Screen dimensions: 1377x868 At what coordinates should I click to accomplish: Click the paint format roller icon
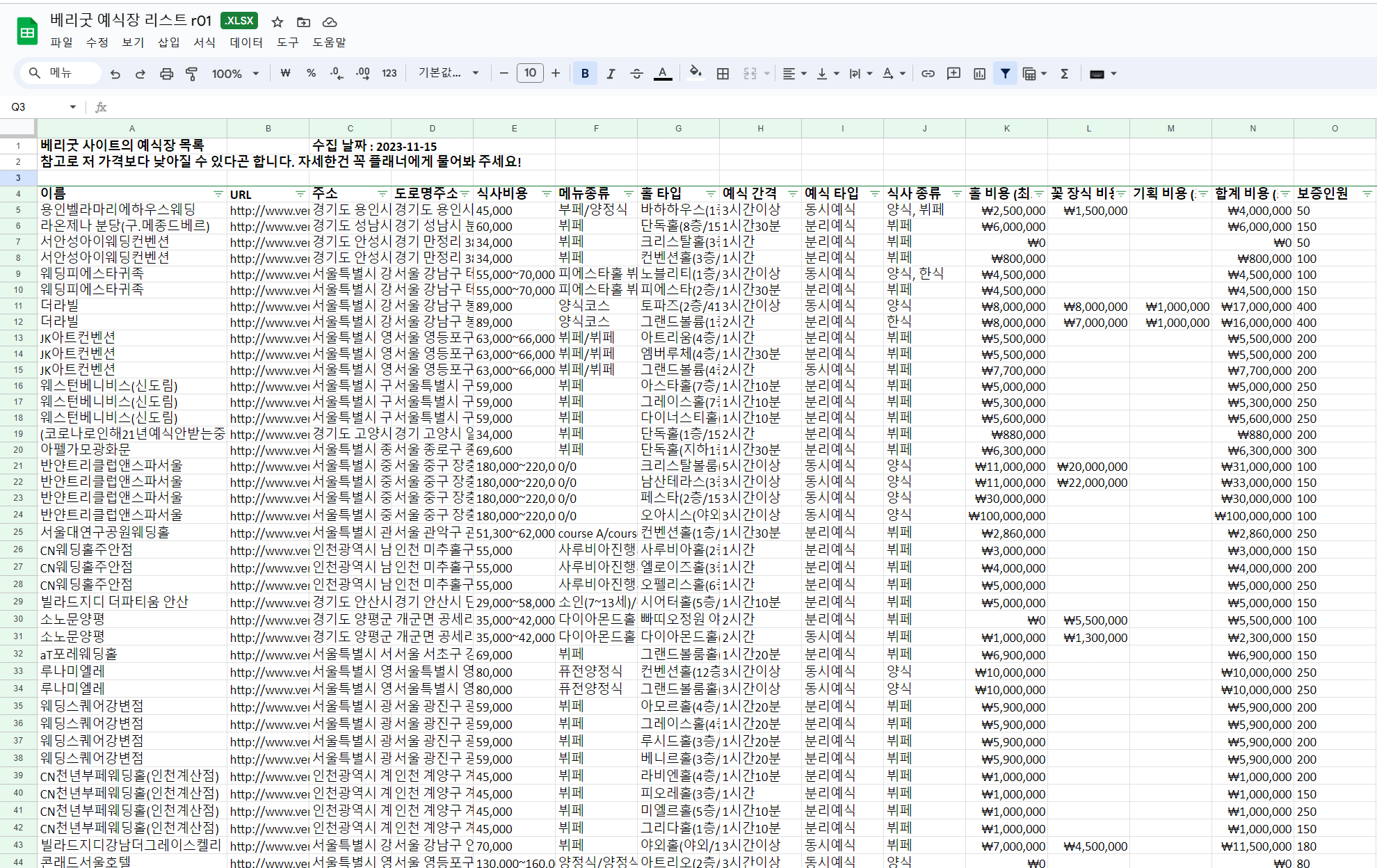point(191,74)
